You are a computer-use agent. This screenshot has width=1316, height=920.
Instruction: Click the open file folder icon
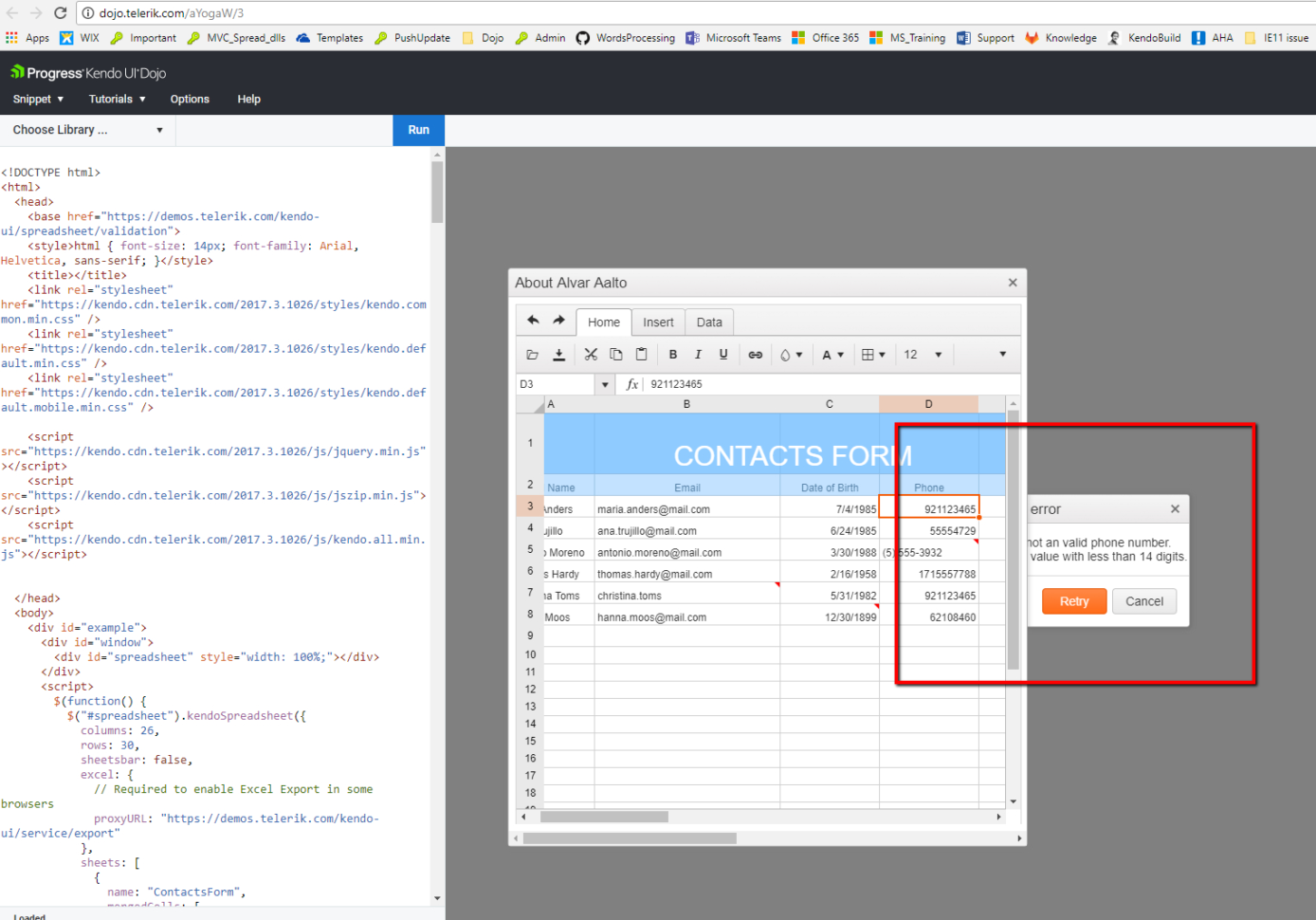click(533, 355)
